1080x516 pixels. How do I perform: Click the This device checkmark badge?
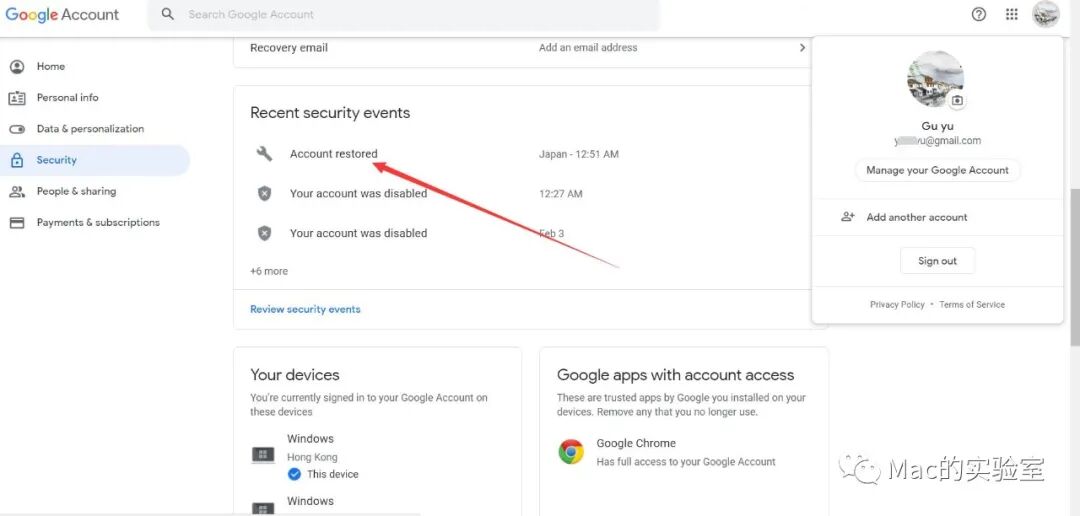point(294,474)
